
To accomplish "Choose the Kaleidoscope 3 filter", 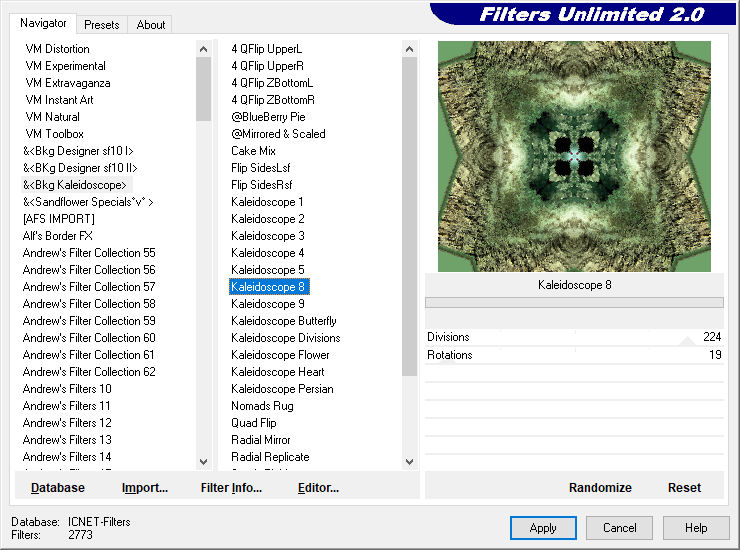I will [x=268, y=236].
